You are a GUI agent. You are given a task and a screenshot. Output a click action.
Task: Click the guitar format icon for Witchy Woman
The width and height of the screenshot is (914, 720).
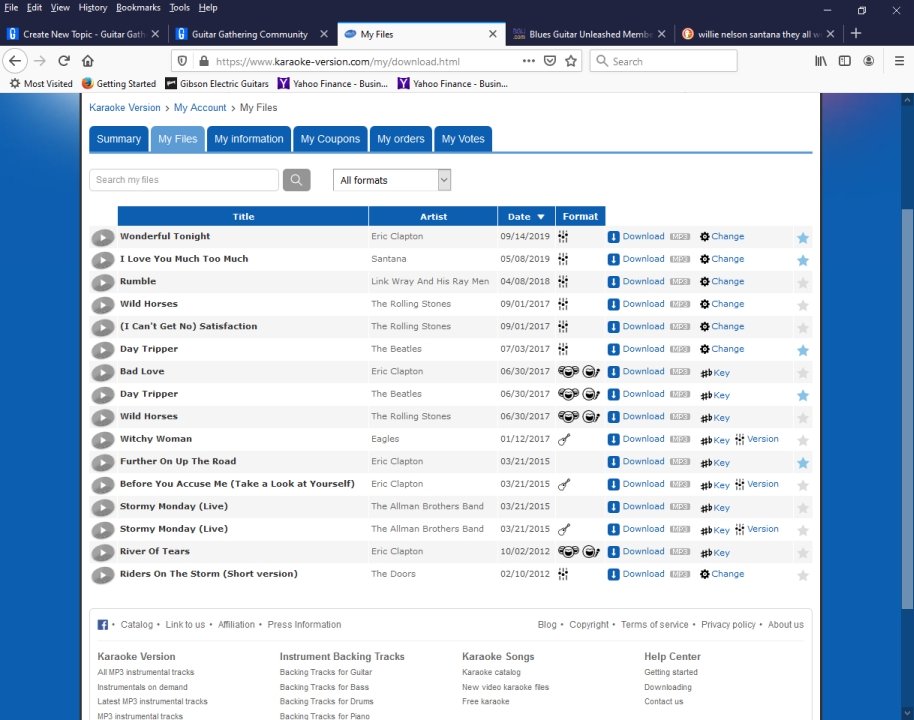[564, 440]
